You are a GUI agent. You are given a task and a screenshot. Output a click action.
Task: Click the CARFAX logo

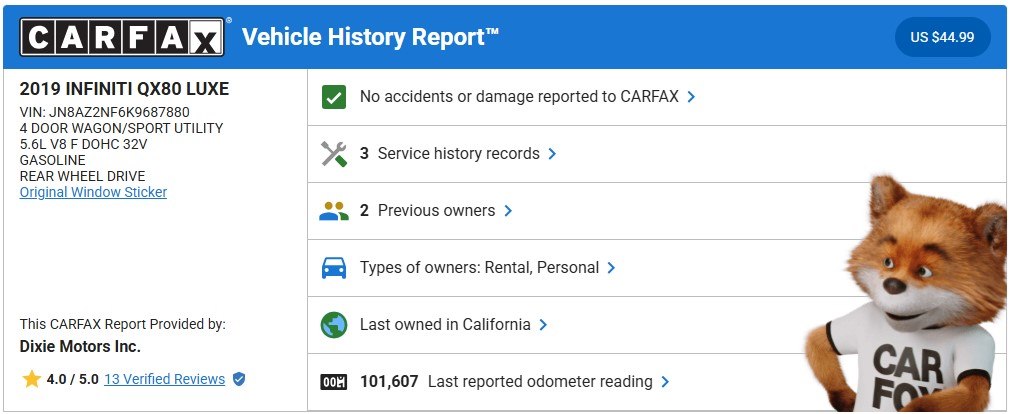coord(122,37)
